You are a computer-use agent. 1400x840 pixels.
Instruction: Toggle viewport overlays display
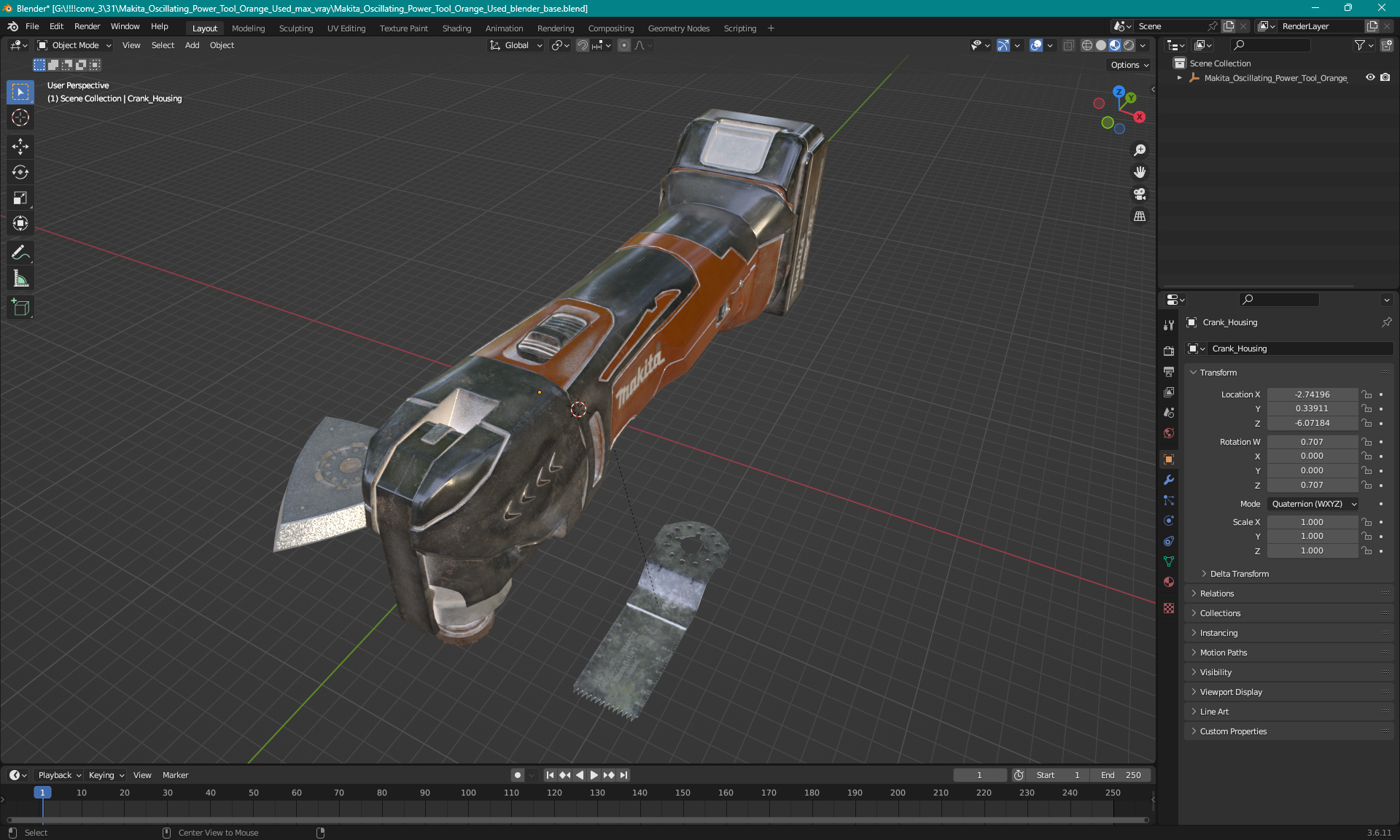(x=1035, y=45)
